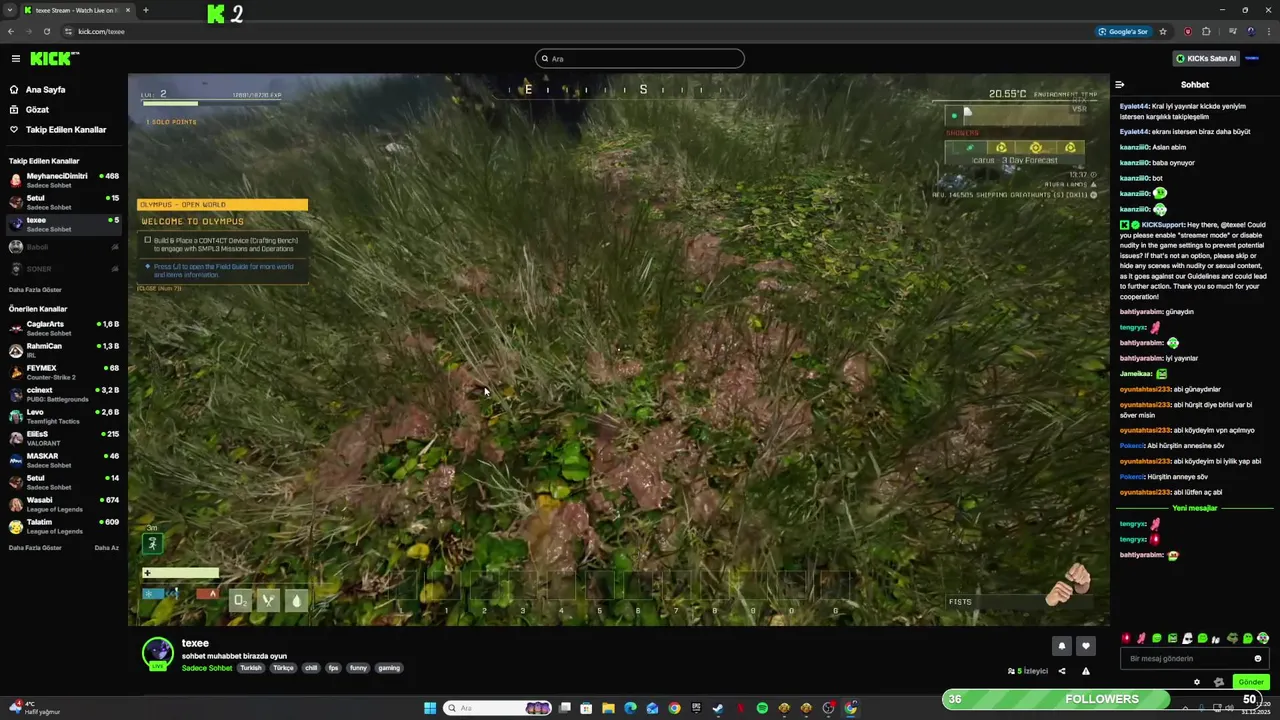1280x720 pixels.
Task: Toggle stream notification bell
Action: [1062, 646]
